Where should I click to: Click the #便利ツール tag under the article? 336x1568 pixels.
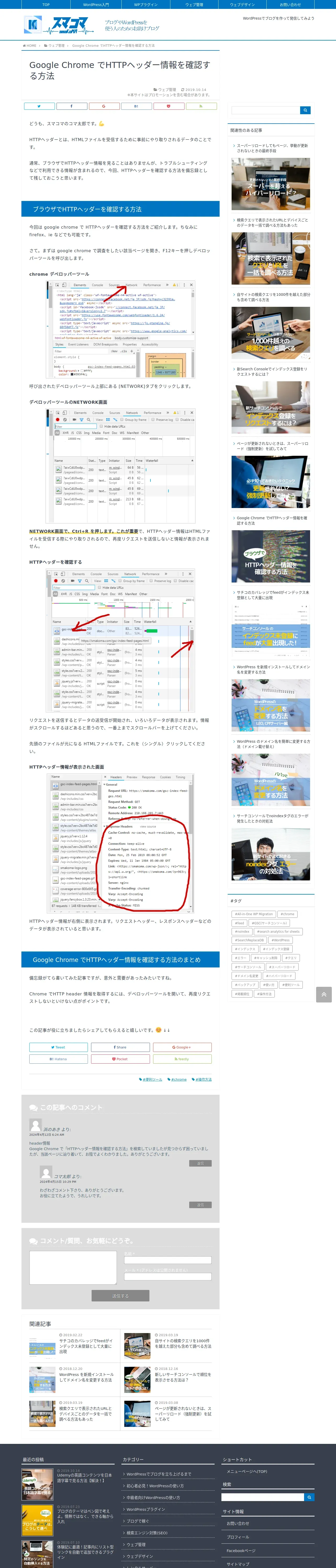click(151, 1079)
